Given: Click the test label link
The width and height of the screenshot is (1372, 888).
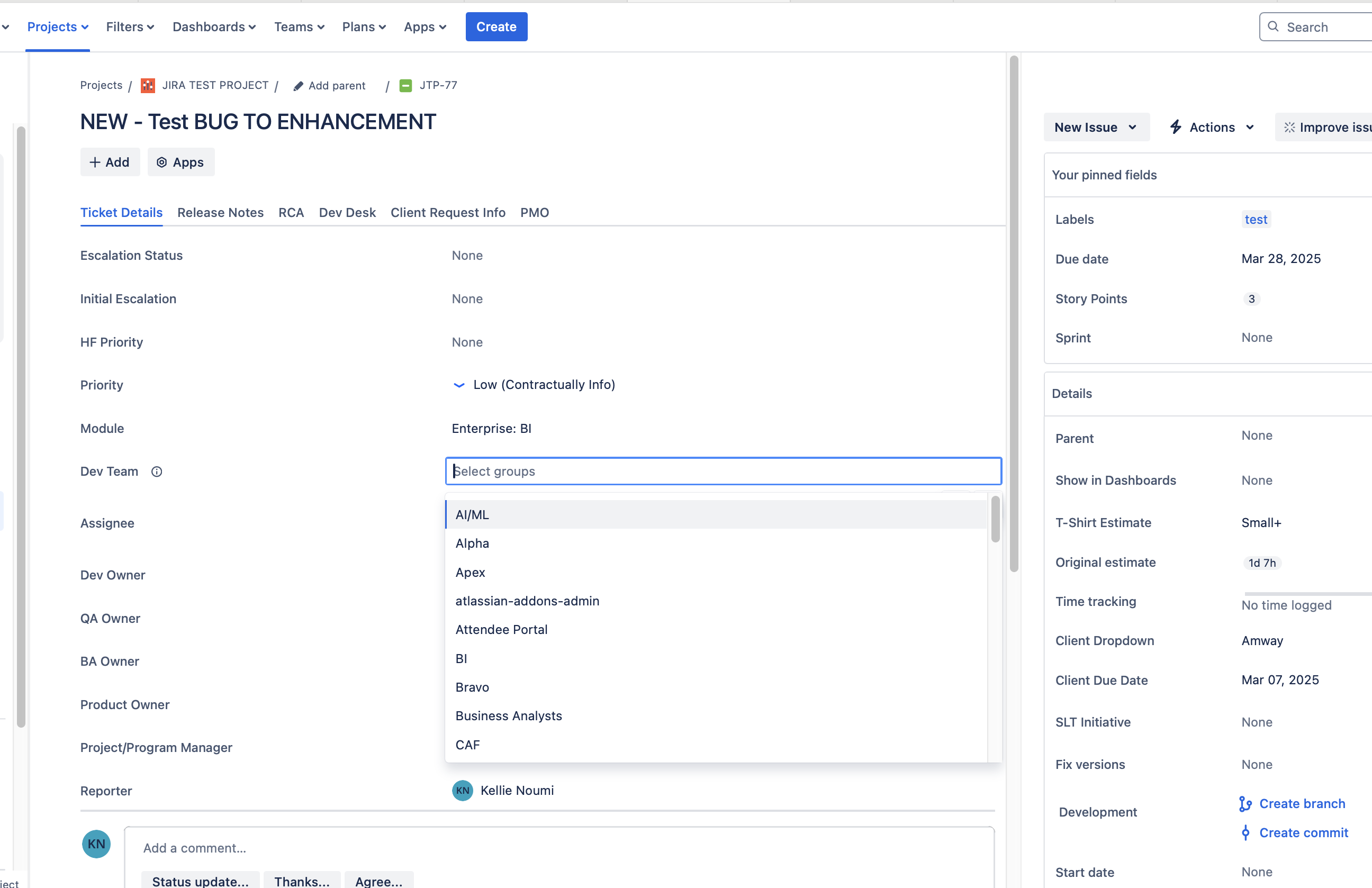Looking at the screenshot, I should [x=1256, y=220].
